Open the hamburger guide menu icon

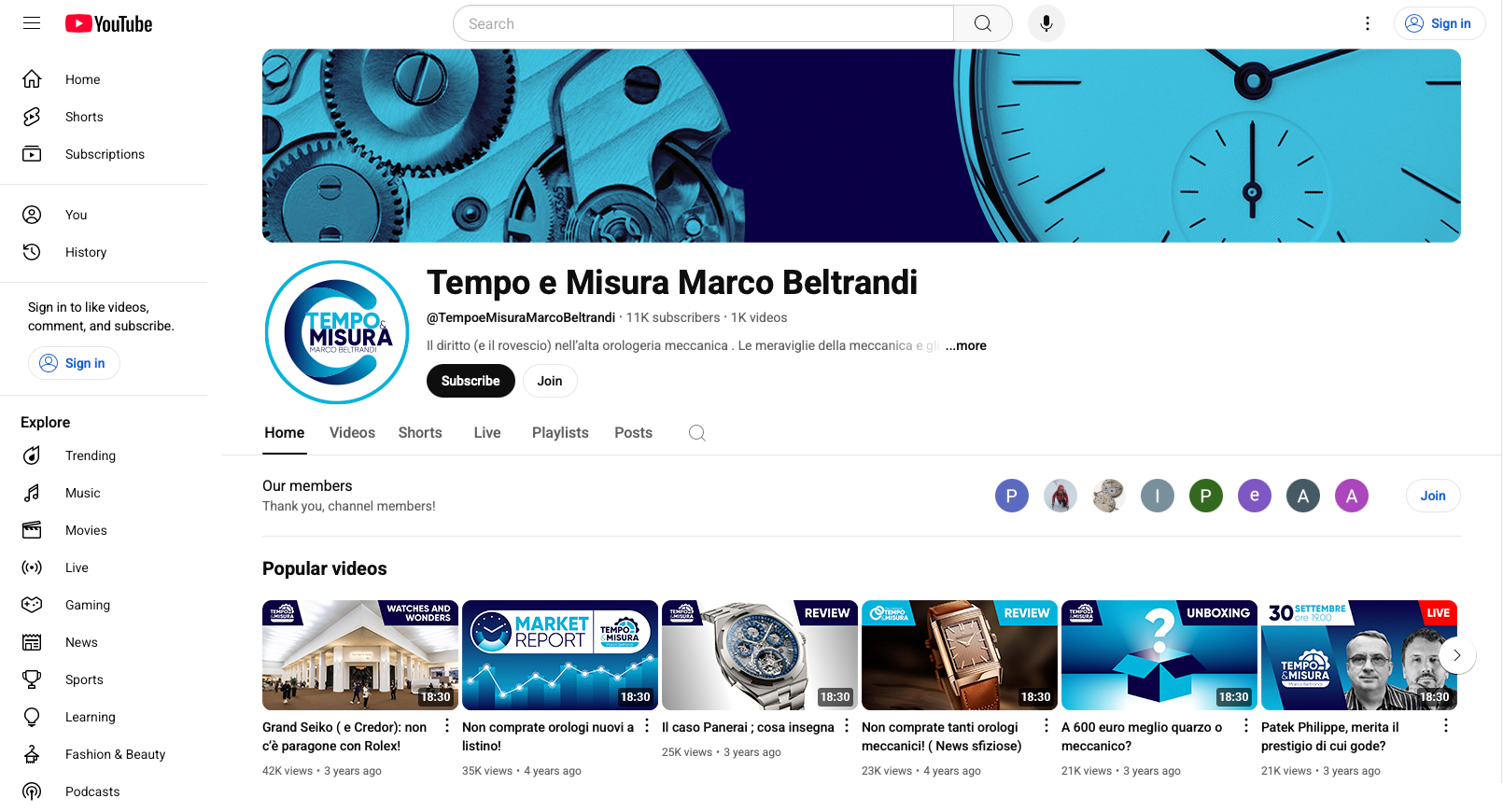pos(32,23)
